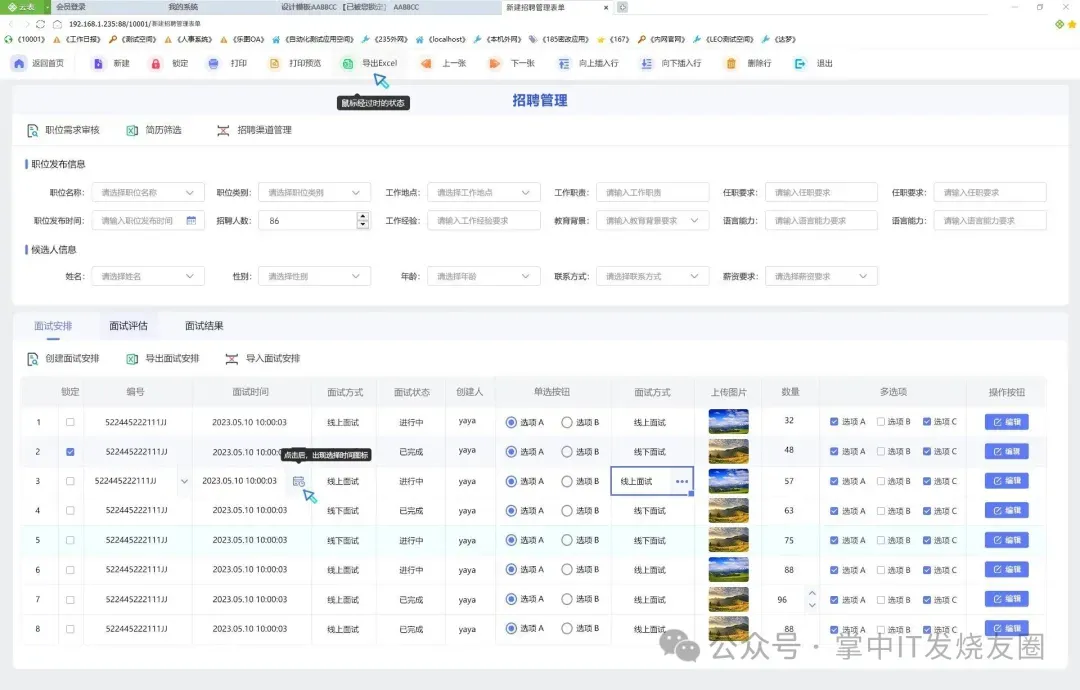Uncheck 多选项 选项 A in row 1
This screenshot has width=1080, height=690.
(x=834, y=421)
